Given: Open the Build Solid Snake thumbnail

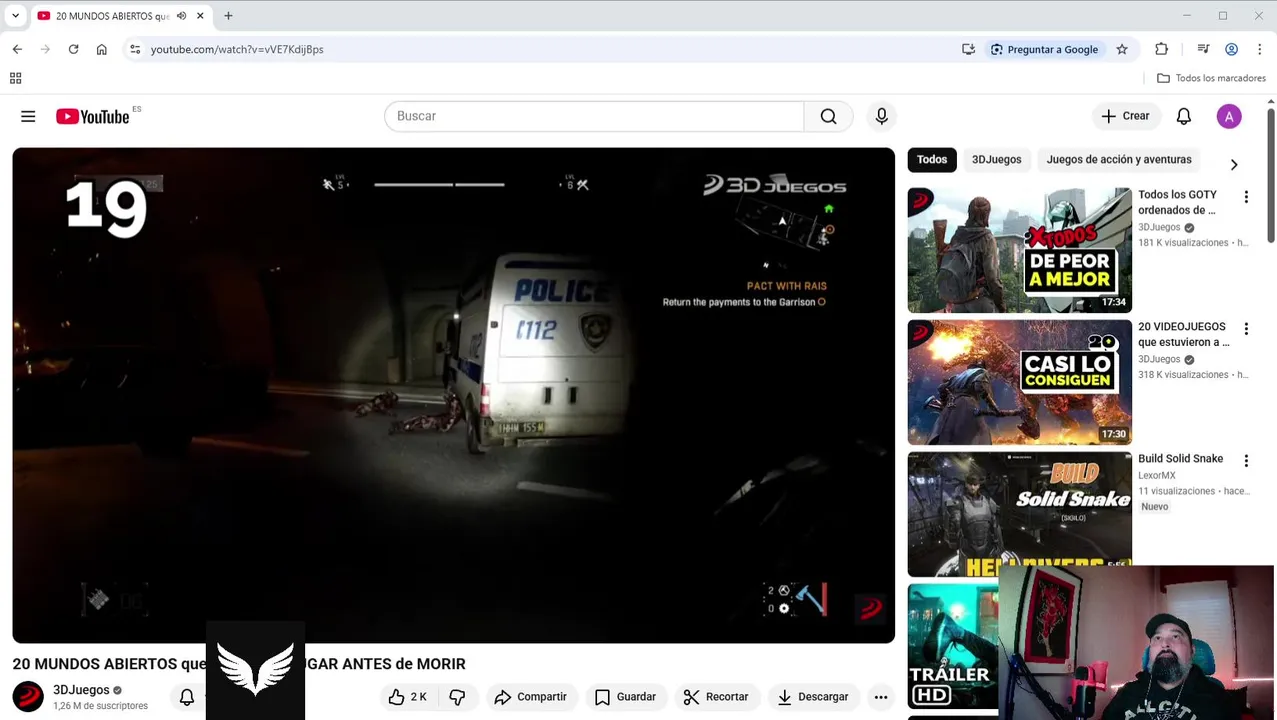Looking at the screenshot, I should pos(1019,514).
